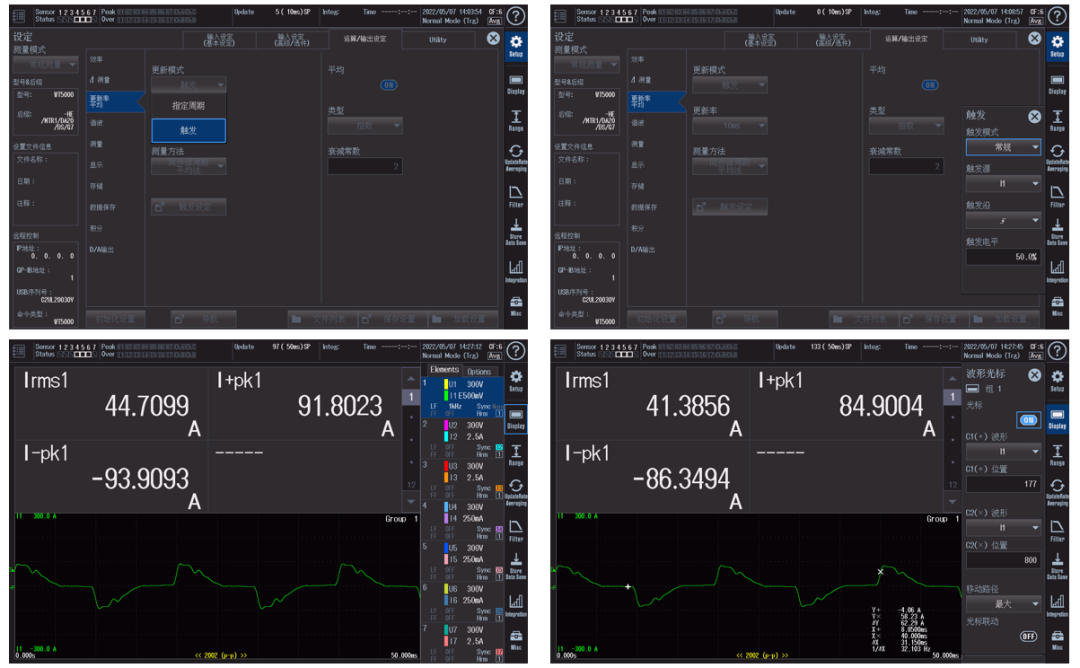The width and height of the screenshot is (1080, 668).
Task: Toggle 光标 ON switch in 波形光标 panel
Action: 1028,419
